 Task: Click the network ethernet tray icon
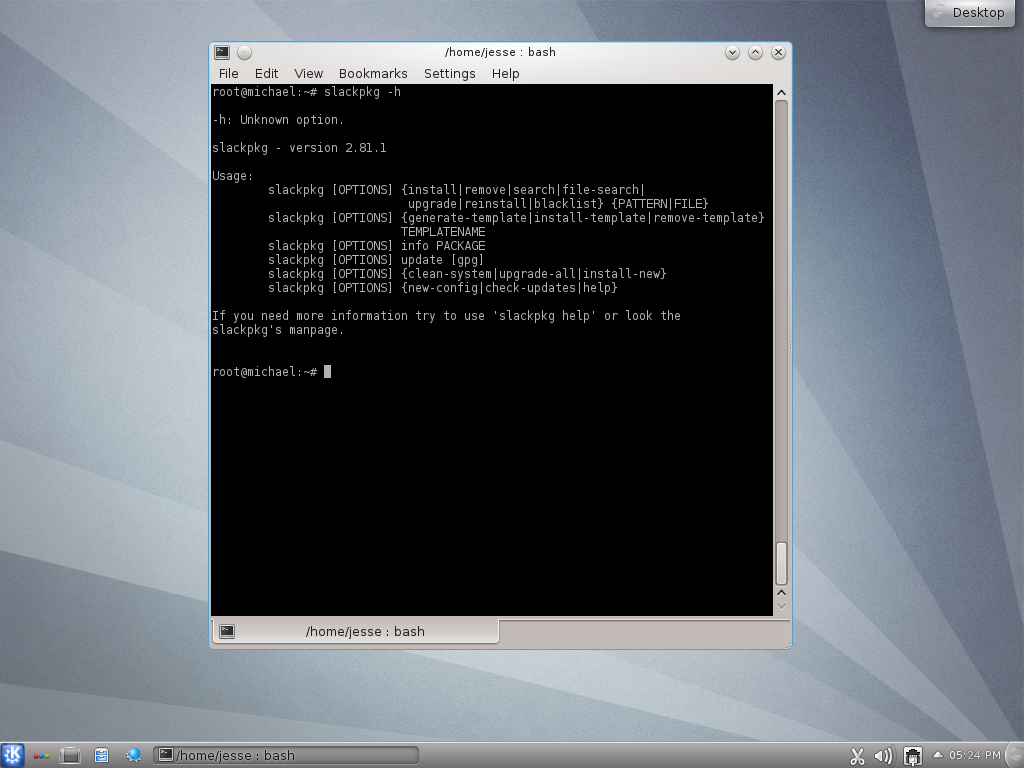[912, 756]
